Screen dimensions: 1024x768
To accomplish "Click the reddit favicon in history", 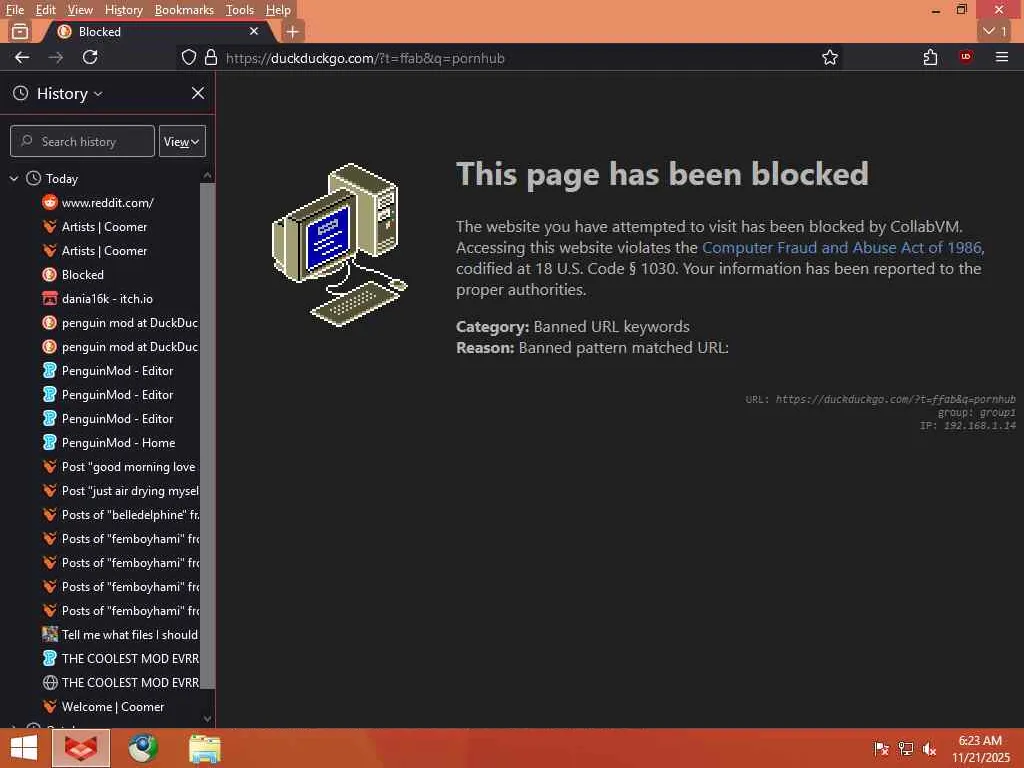I will (50, 202).
